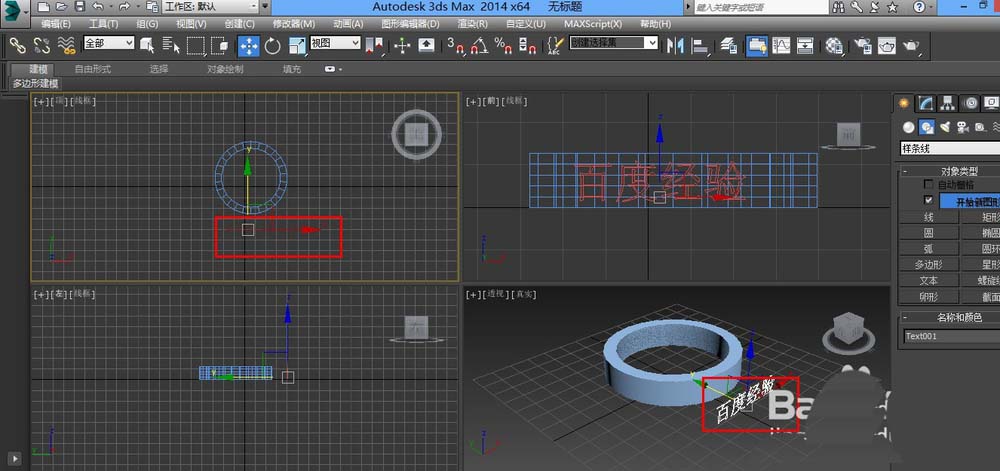The height and width of the screenshot is (471, 1000).
Task: Click the New Scene icon
Action: [43, 7]
